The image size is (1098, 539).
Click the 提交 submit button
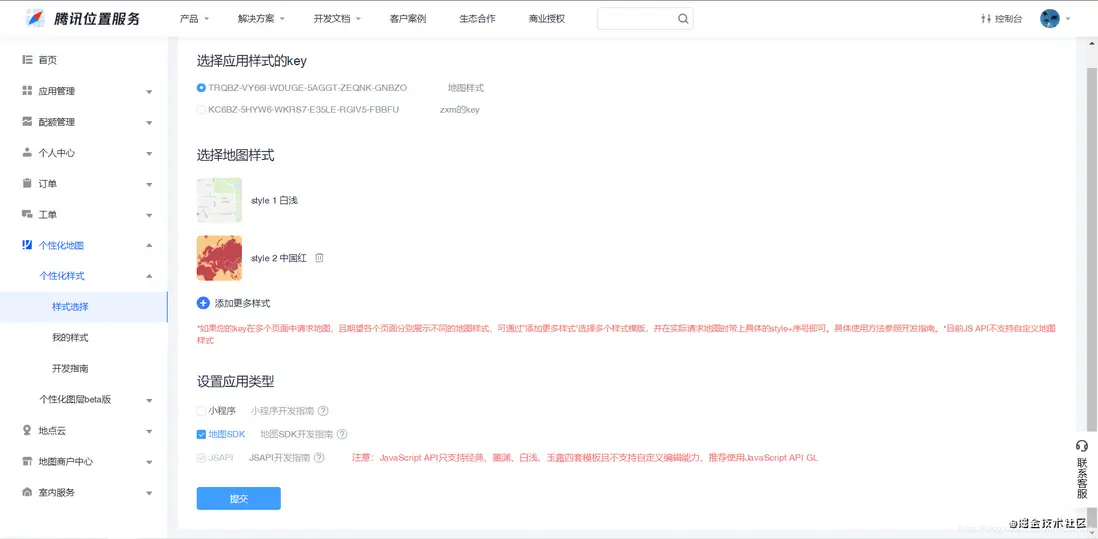(239, 498)
